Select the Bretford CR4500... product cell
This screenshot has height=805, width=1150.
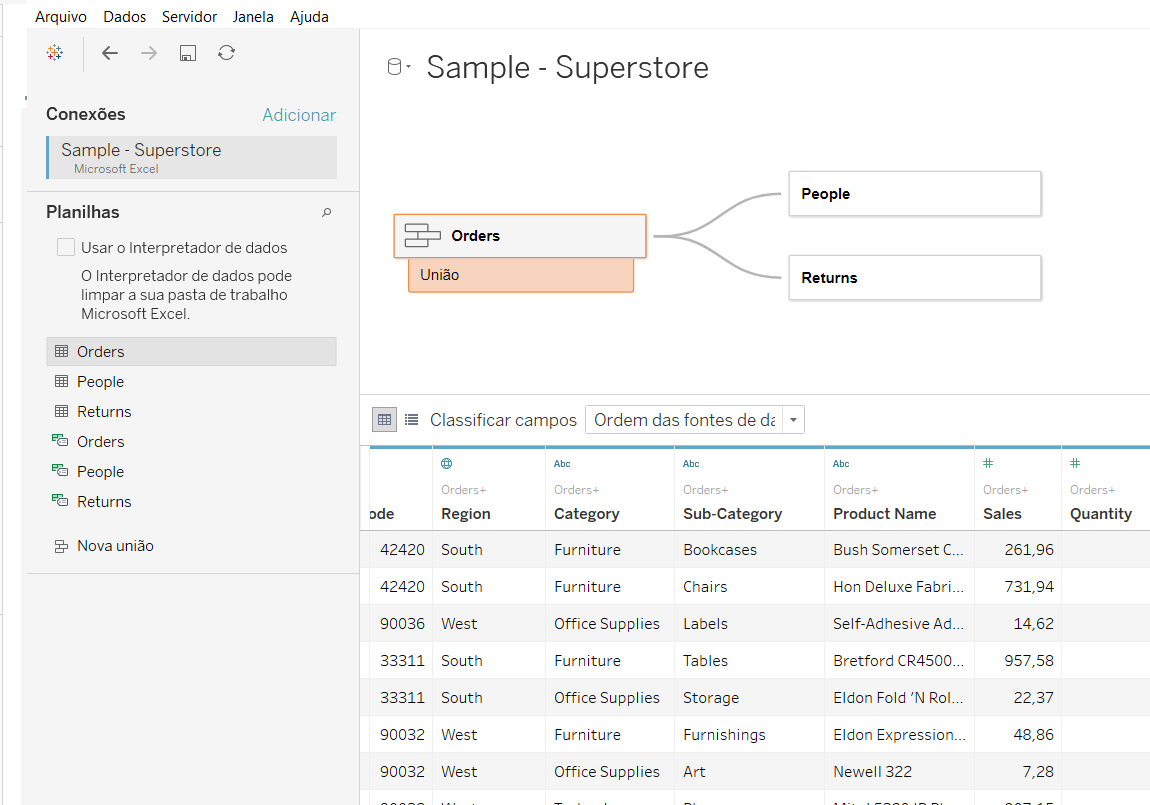[x=898, y=661]
